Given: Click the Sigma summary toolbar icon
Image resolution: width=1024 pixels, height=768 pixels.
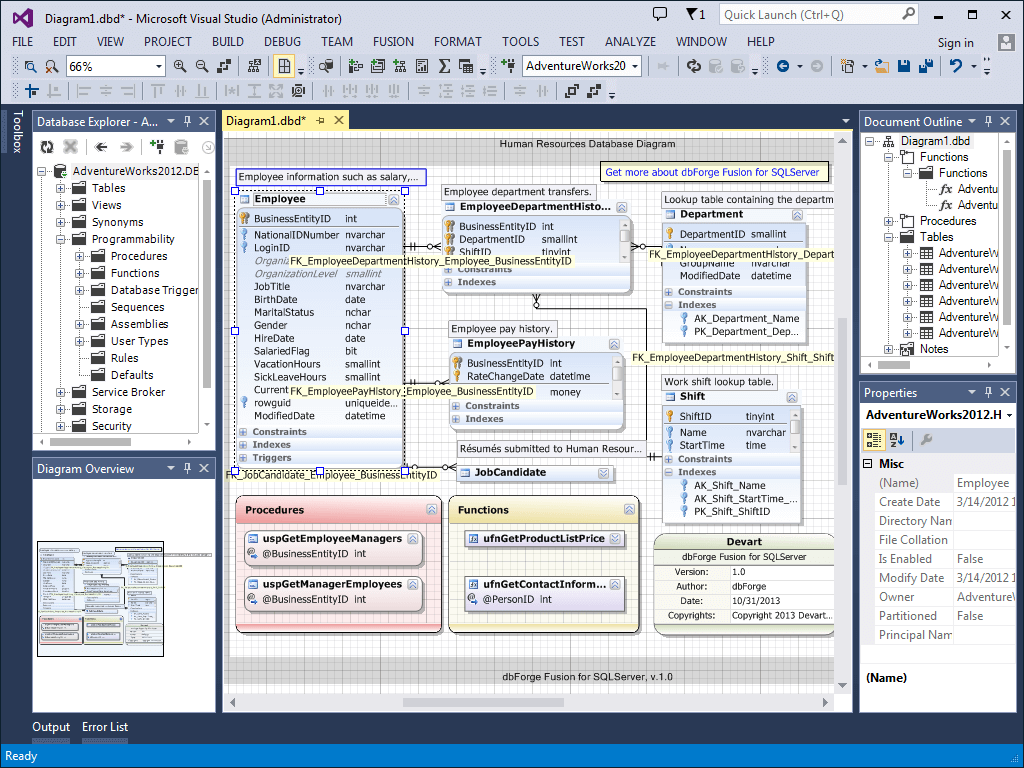Looking at the screenshot, I should pyautogui.click(x=445, y=66).
